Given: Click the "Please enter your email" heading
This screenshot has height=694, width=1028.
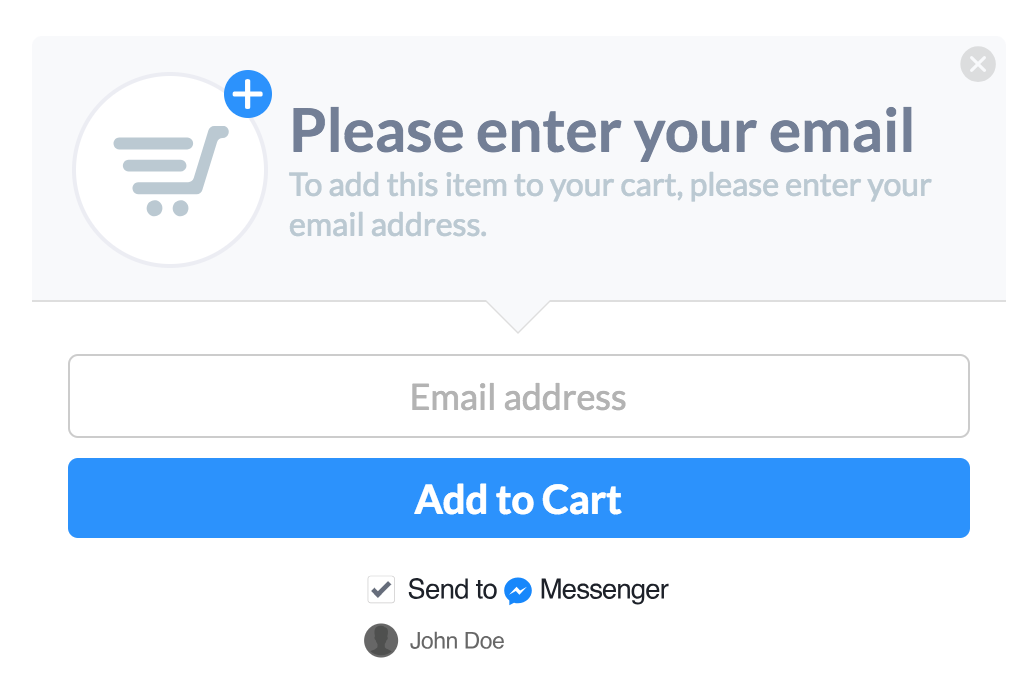Looking at the screenshot, I should [x=602, y=132].
